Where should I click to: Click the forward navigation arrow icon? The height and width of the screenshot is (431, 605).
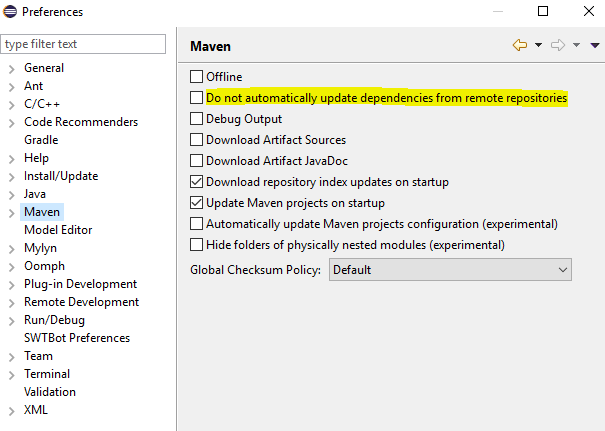(x=558, y=45)
